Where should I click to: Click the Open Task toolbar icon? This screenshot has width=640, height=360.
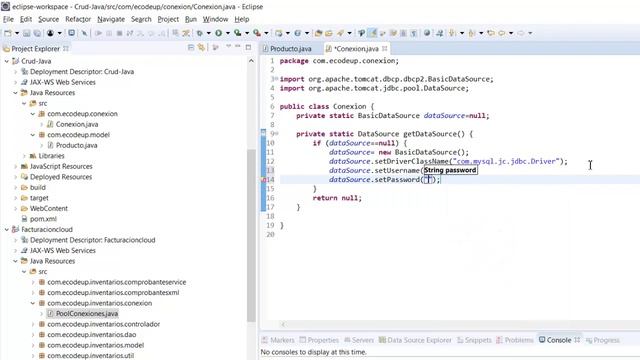coord(329,33)
